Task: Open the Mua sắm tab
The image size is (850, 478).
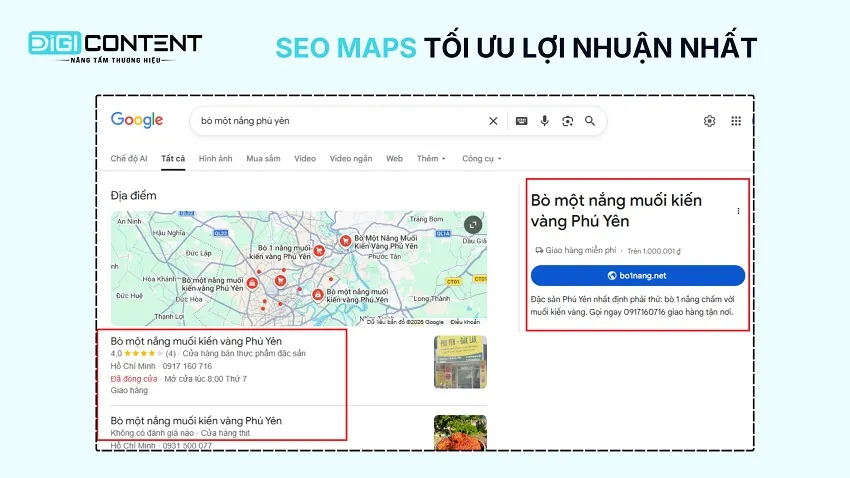Action: [263, 158]
